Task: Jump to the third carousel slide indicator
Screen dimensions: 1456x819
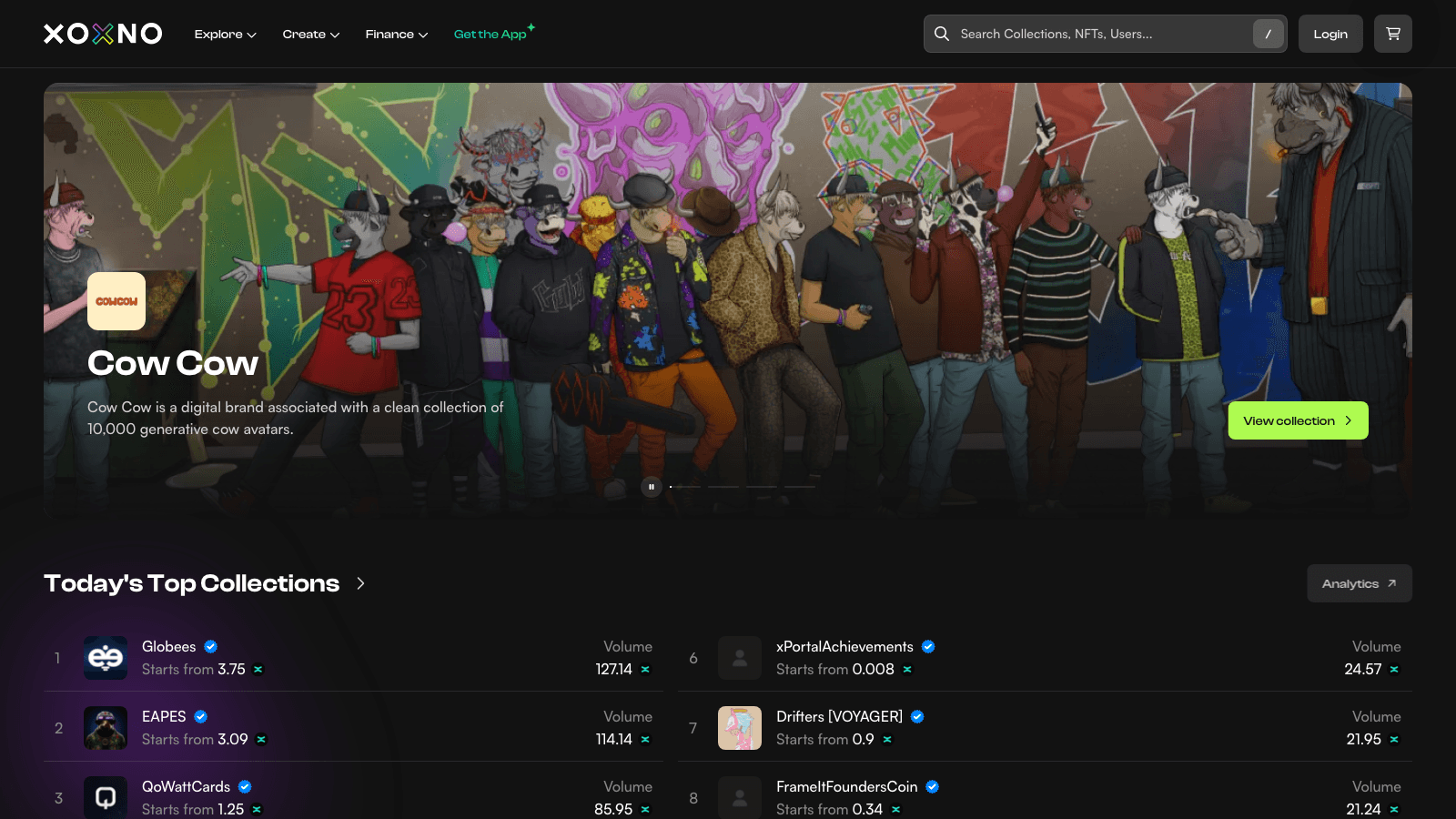Action: [x=763, y=487]
